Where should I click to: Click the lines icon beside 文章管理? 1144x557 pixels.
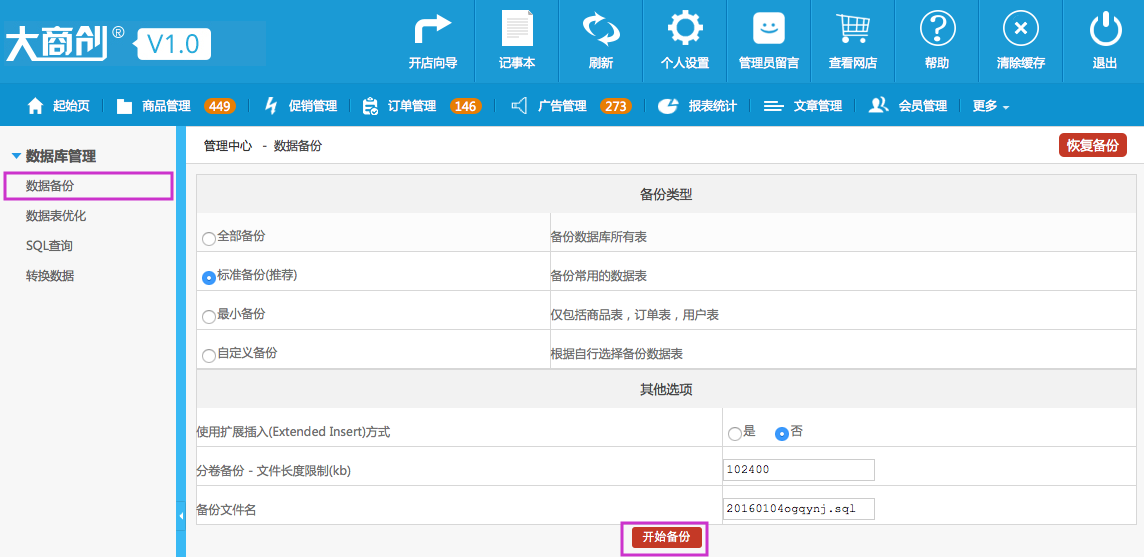773,107
